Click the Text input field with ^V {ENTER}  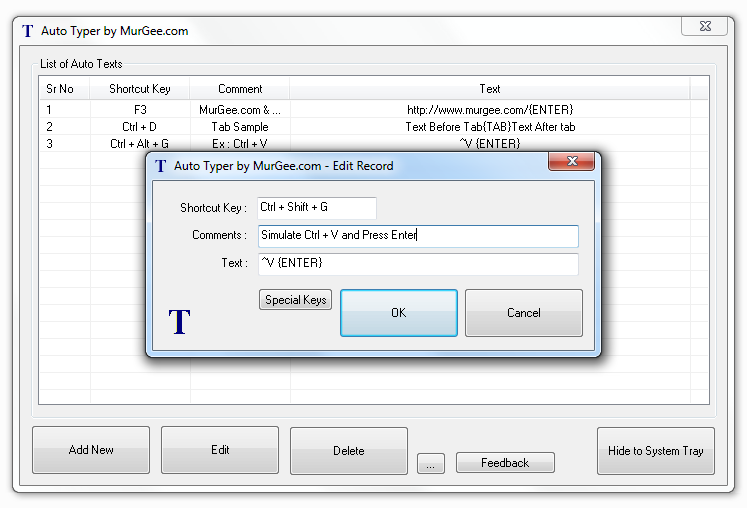tap(418, 264)
